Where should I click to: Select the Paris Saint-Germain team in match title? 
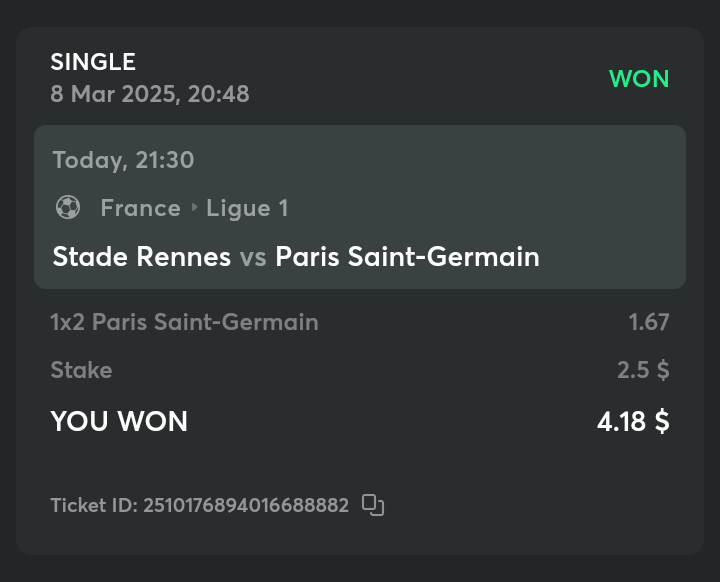click(x=407, y=257)
